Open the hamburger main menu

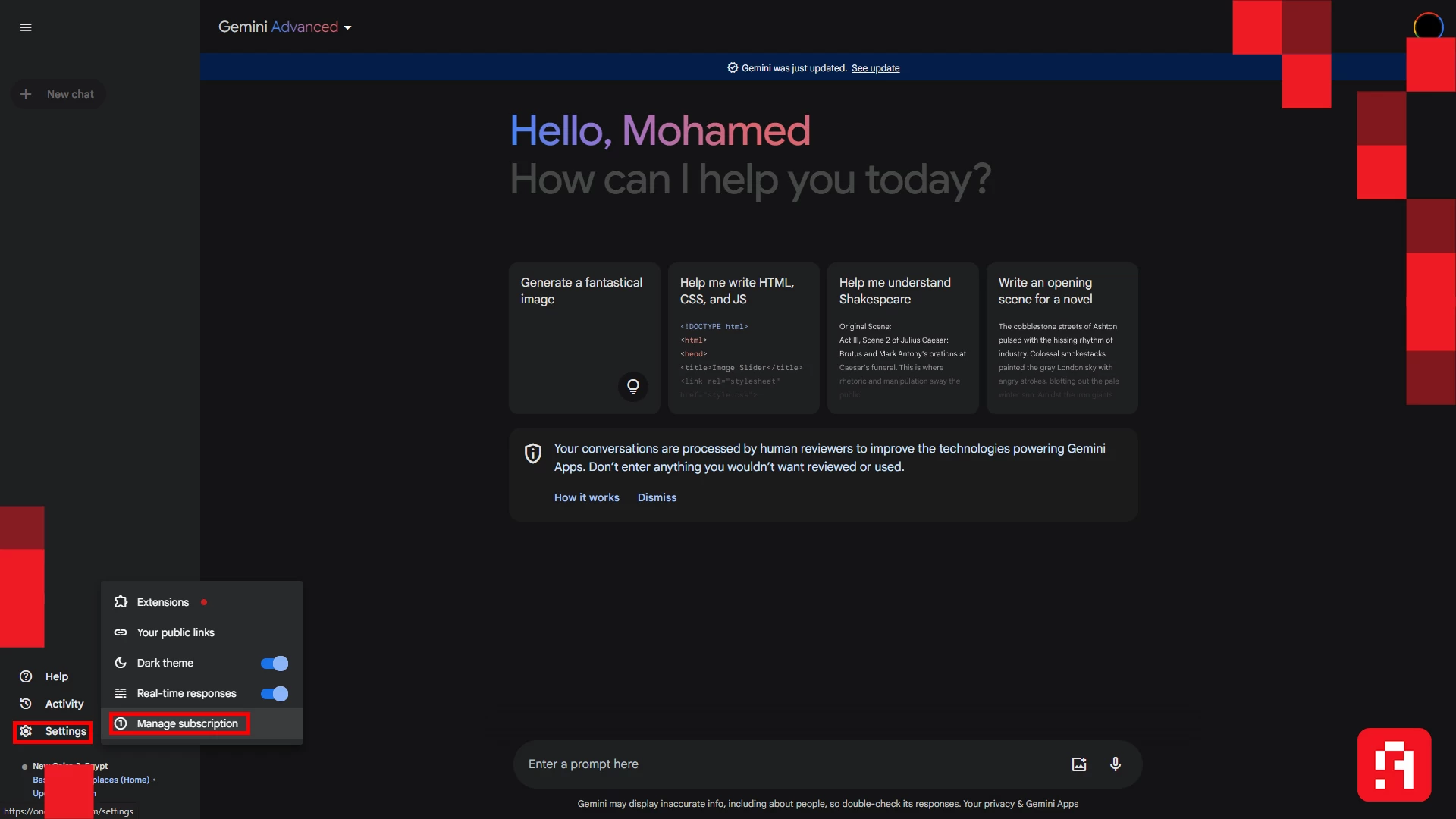coord(26,27)
